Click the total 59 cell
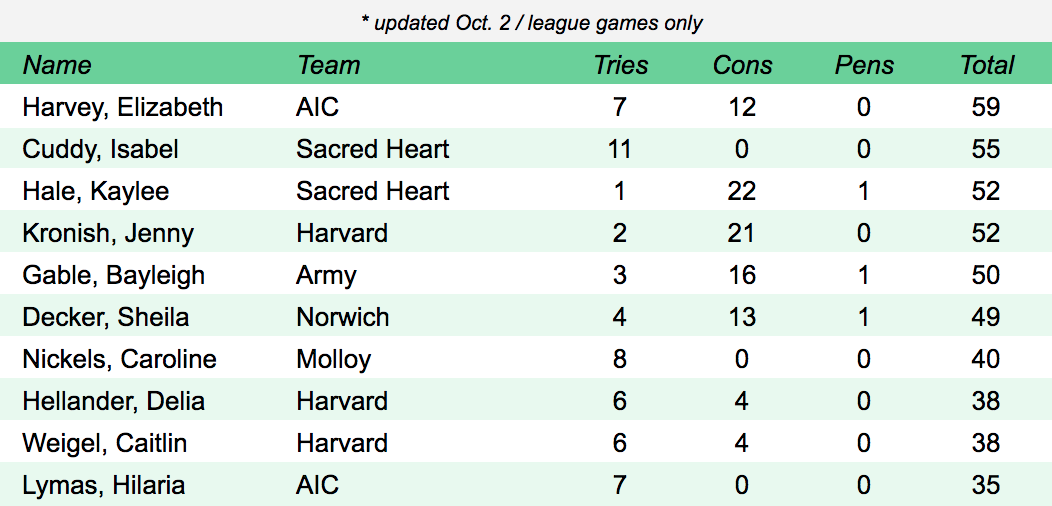Screen dimensions: 1052x506 (x=986, y=107)
